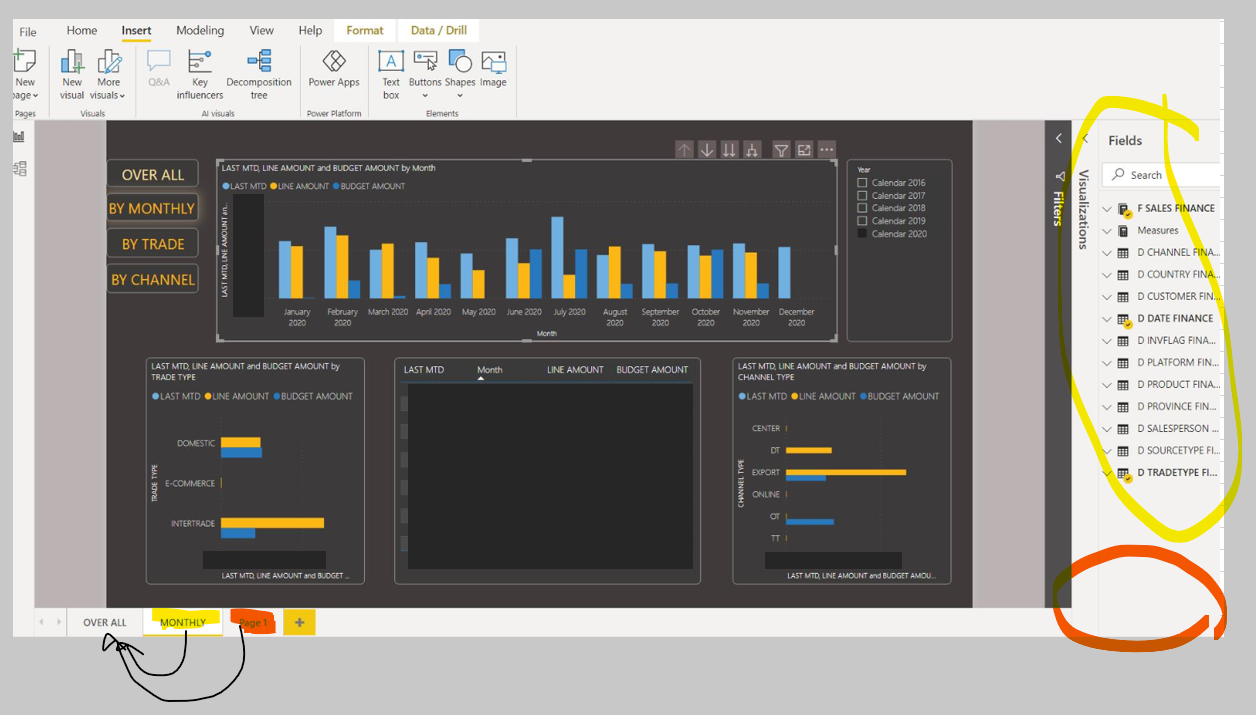Image resolution: width=1256 pixels, height=715 pixels.
Task: Select D PROVINCE FIN... table row
Action: pyautogui.click(x=1161, y=407)
